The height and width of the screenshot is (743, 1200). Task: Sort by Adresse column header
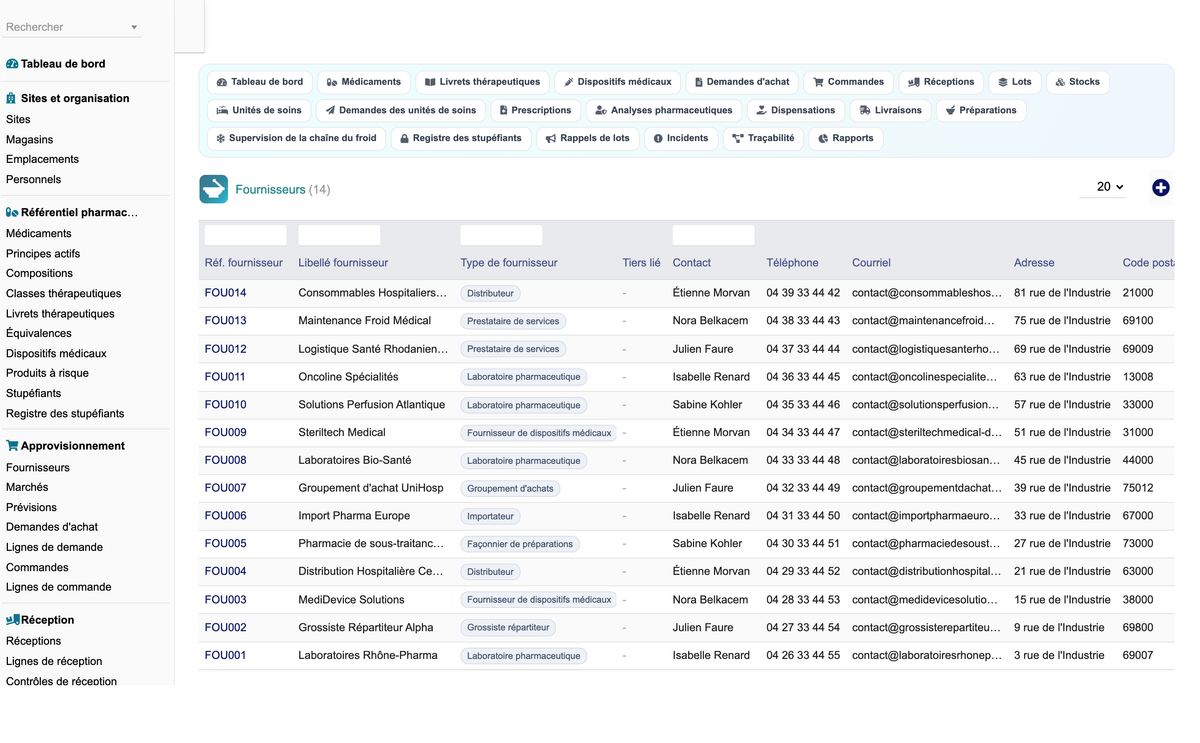(1034, 263)
